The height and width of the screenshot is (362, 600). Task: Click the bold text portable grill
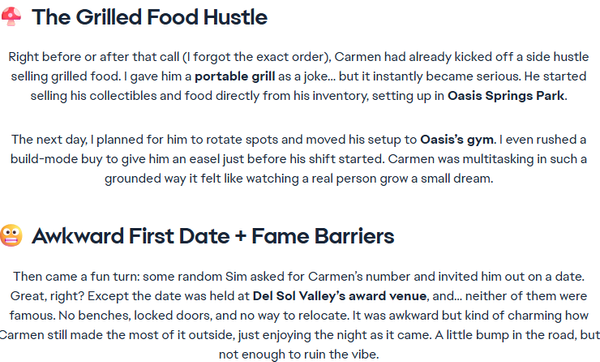[x=235, y=76]
